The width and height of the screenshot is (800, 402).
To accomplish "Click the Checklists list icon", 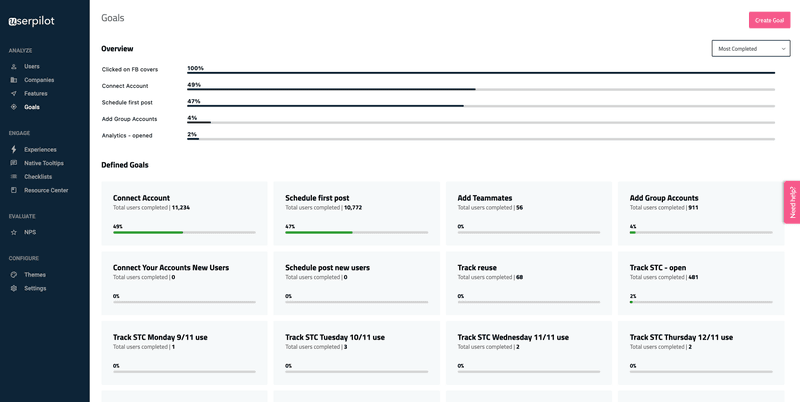I will tap(14, 177).
